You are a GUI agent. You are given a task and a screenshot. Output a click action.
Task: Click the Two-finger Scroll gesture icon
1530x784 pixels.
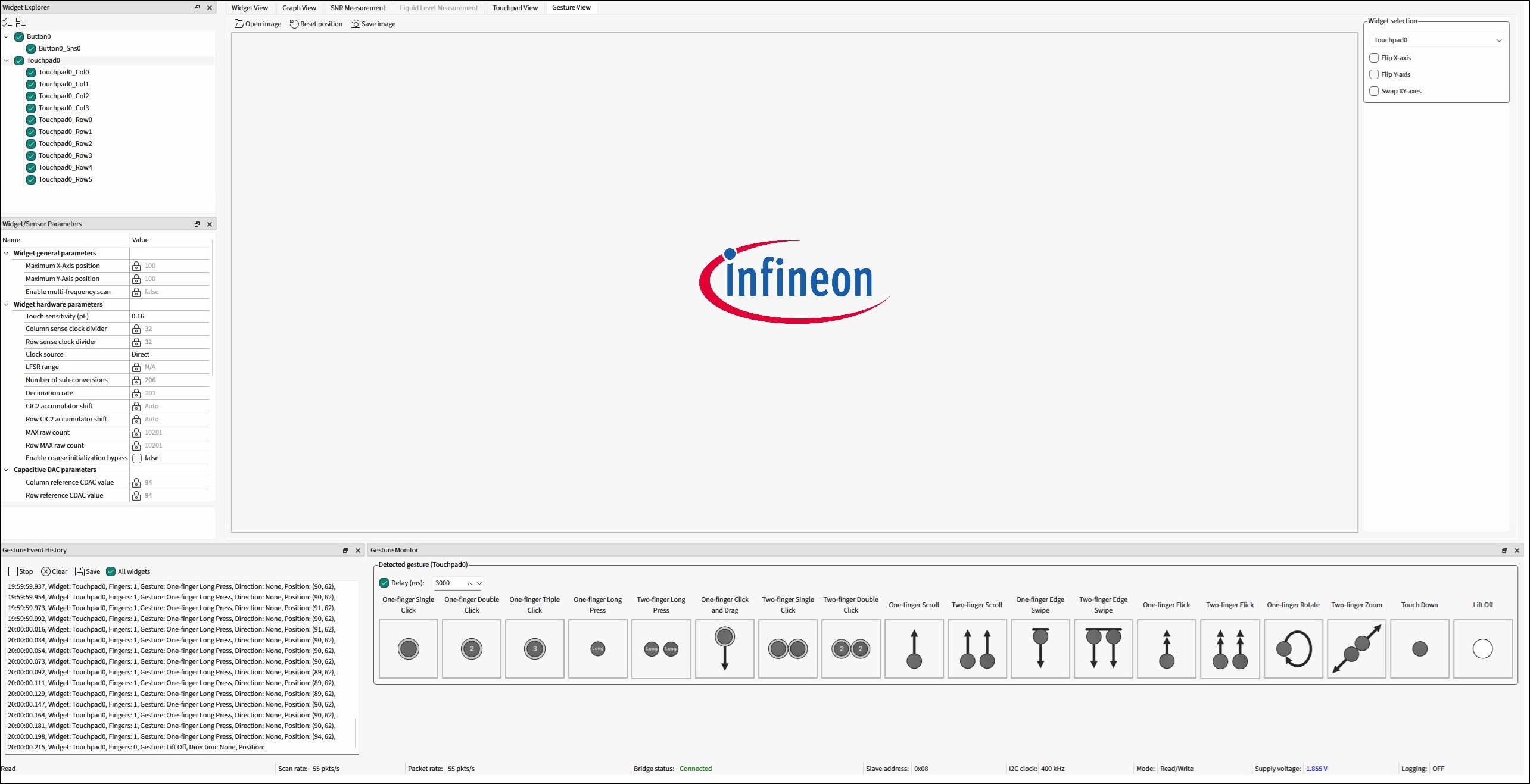pyautogui.click(x=977, y=648)
